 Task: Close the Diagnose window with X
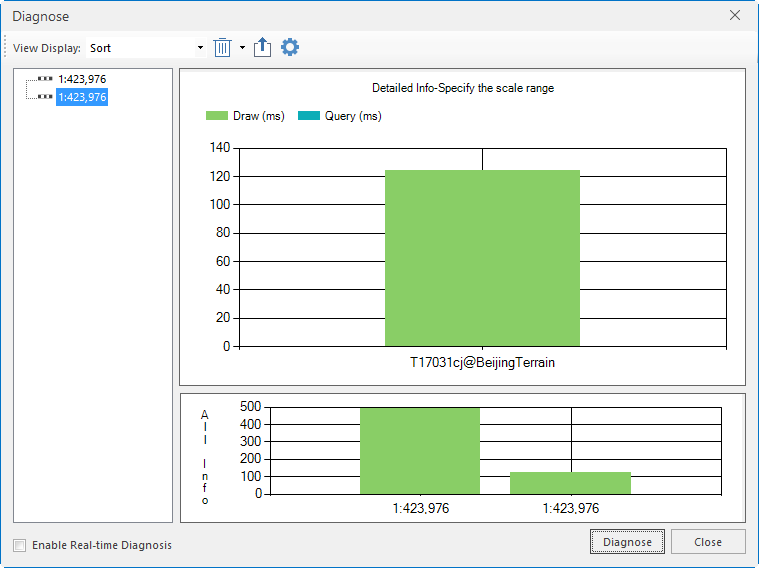(735, 16)
